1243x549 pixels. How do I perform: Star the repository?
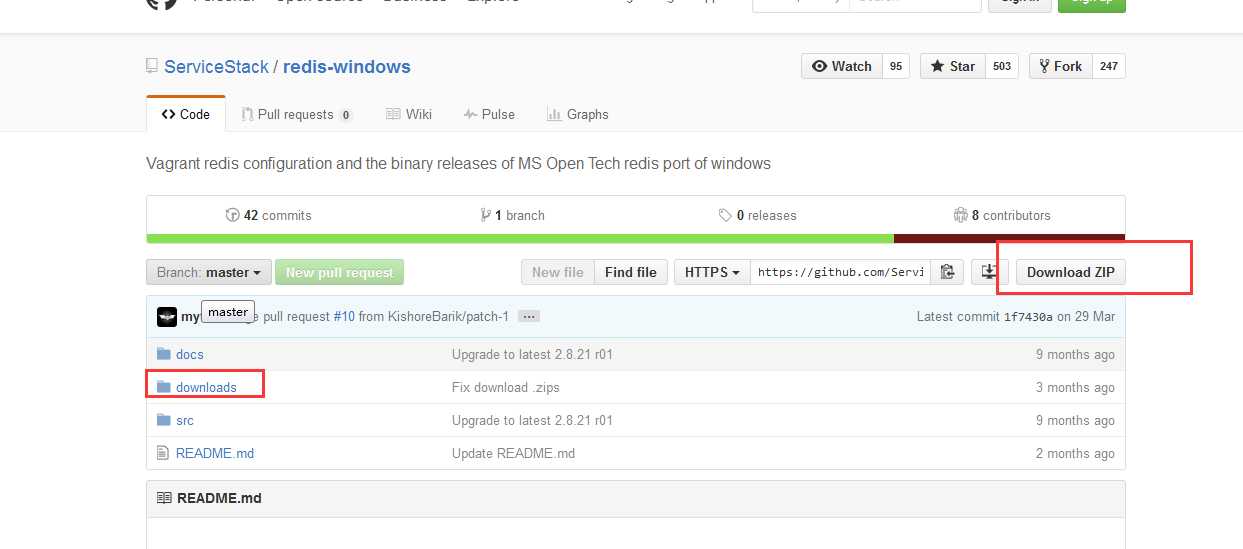click(952, 66)
